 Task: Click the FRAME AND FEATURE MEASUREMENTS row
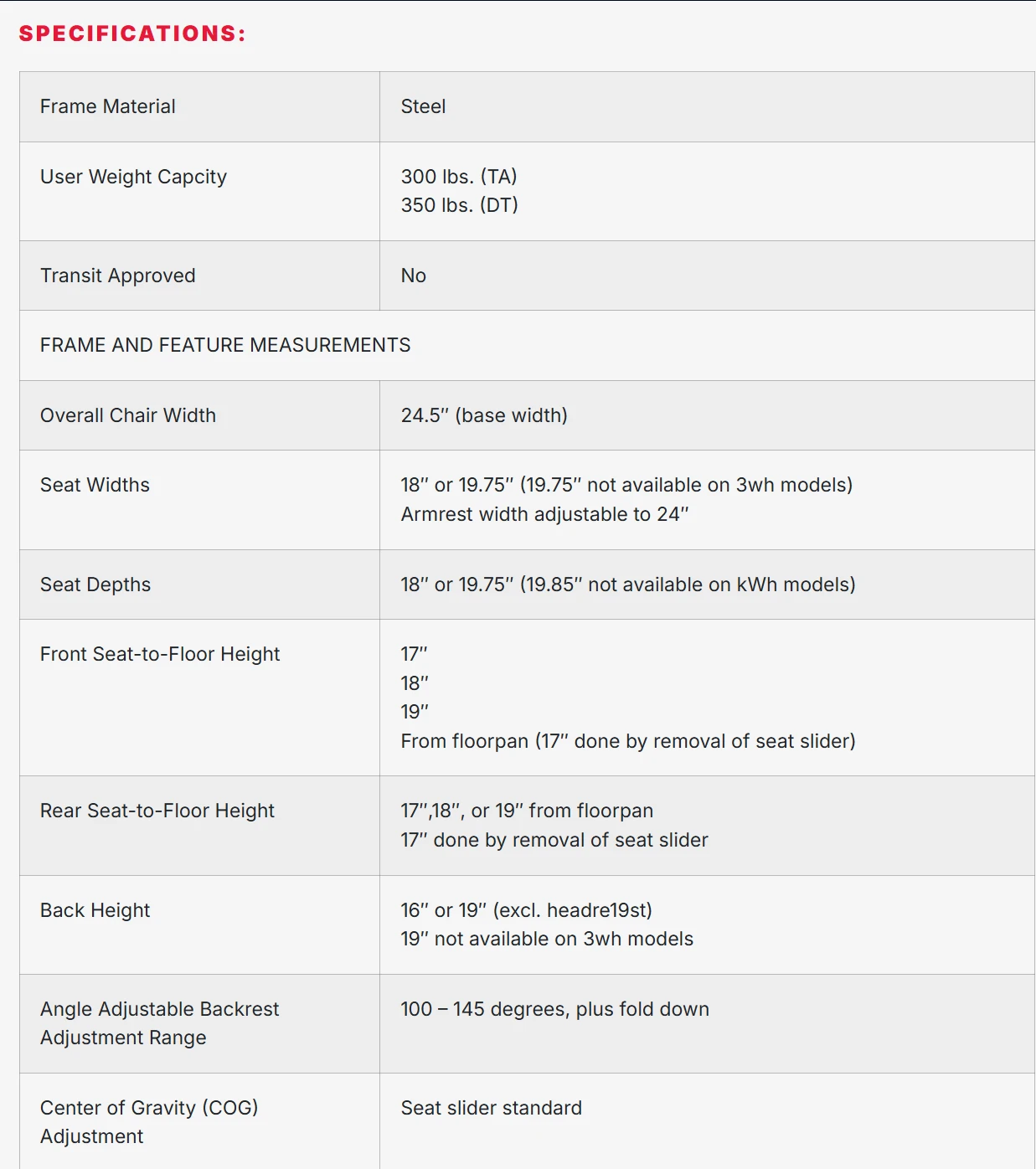pyautogui.click(x=527, y=345)
